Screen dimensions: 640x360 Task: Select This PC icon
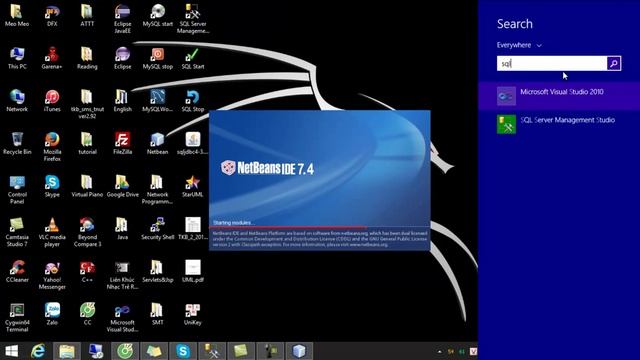(x=17, y=58)
